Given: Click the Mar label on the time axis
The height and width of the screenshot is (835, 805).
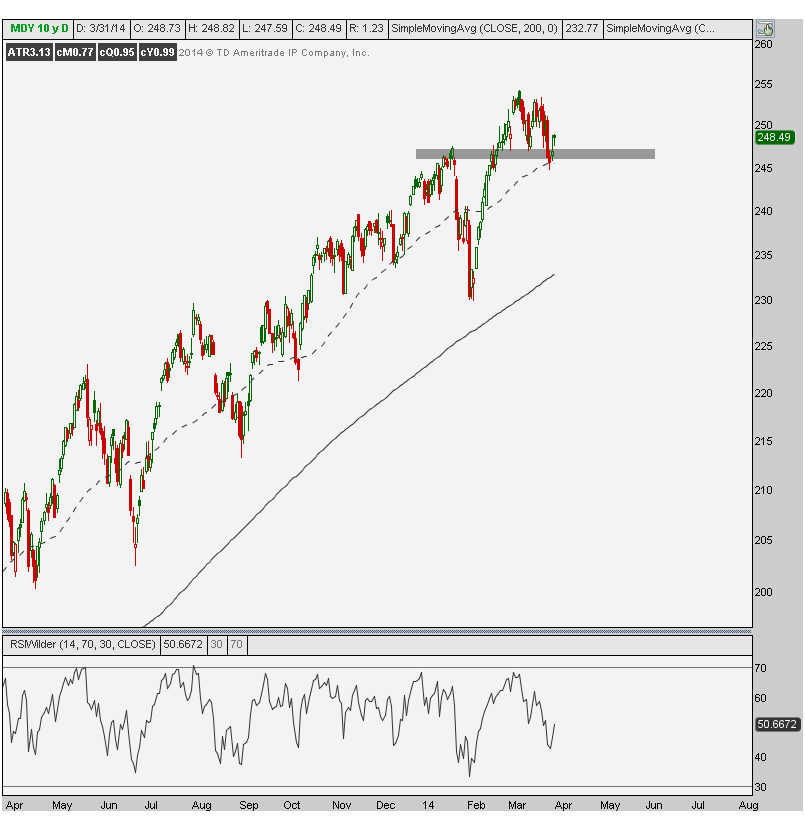Looking at the screenshot, I should tap(517, 805).
